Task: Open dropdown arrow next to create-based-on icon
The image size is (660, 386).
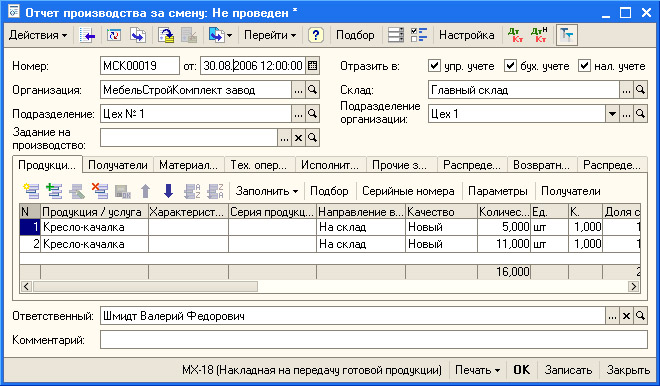Action: click(229, 35)
